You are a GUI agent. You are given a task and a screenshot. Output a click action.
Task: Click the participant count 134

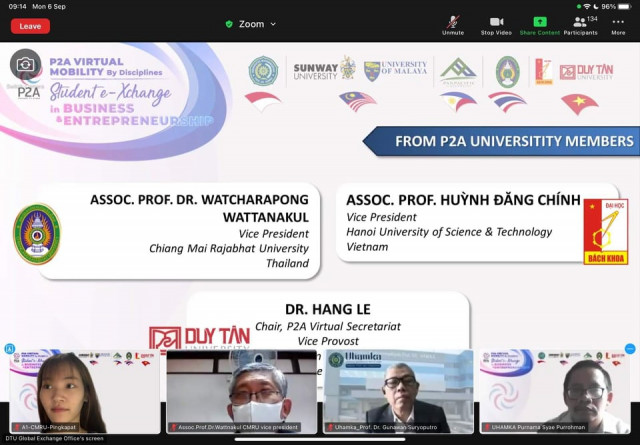point(592,19)
